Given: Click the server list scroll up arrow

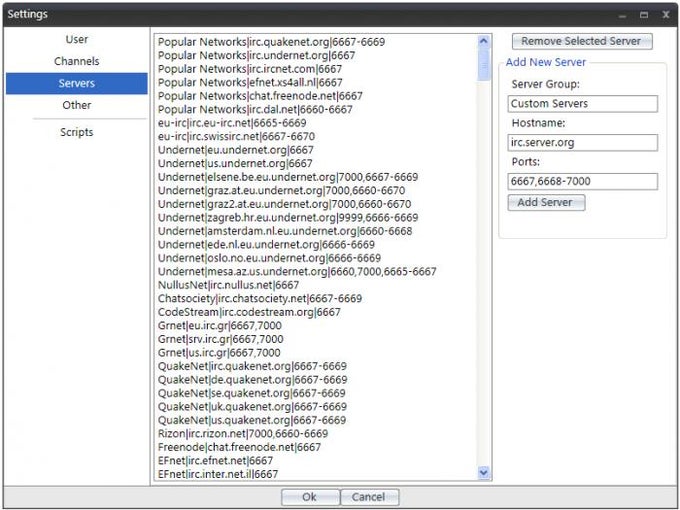Looking at the screenshot, I should 484,41.
